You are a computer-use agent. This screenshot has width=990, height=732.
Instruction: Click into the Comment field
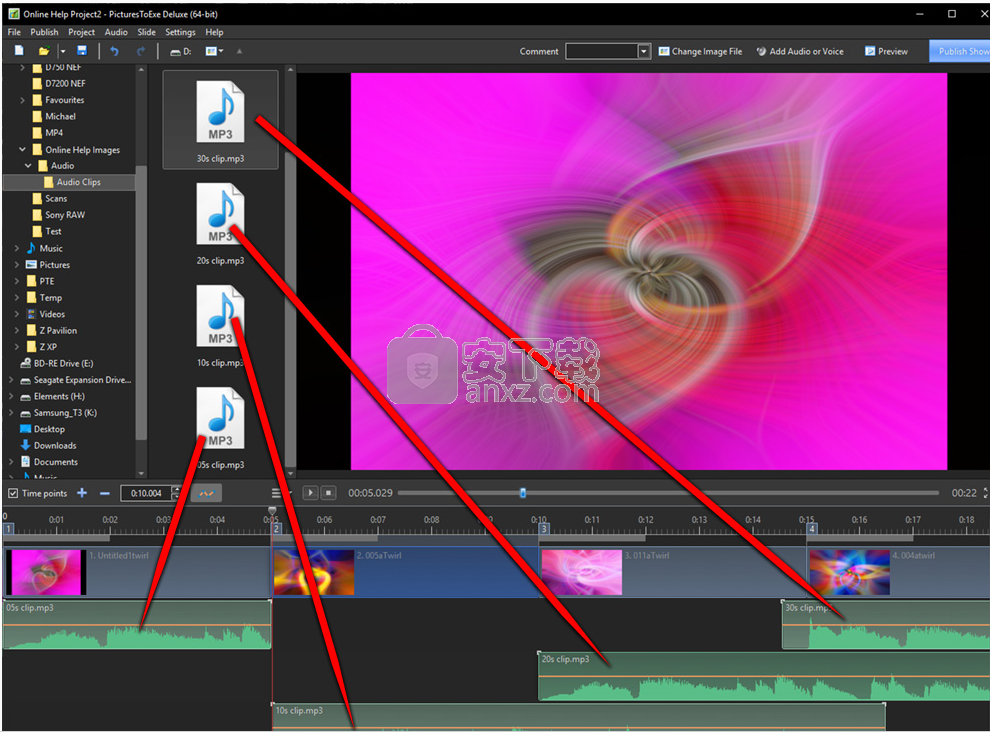602,51
